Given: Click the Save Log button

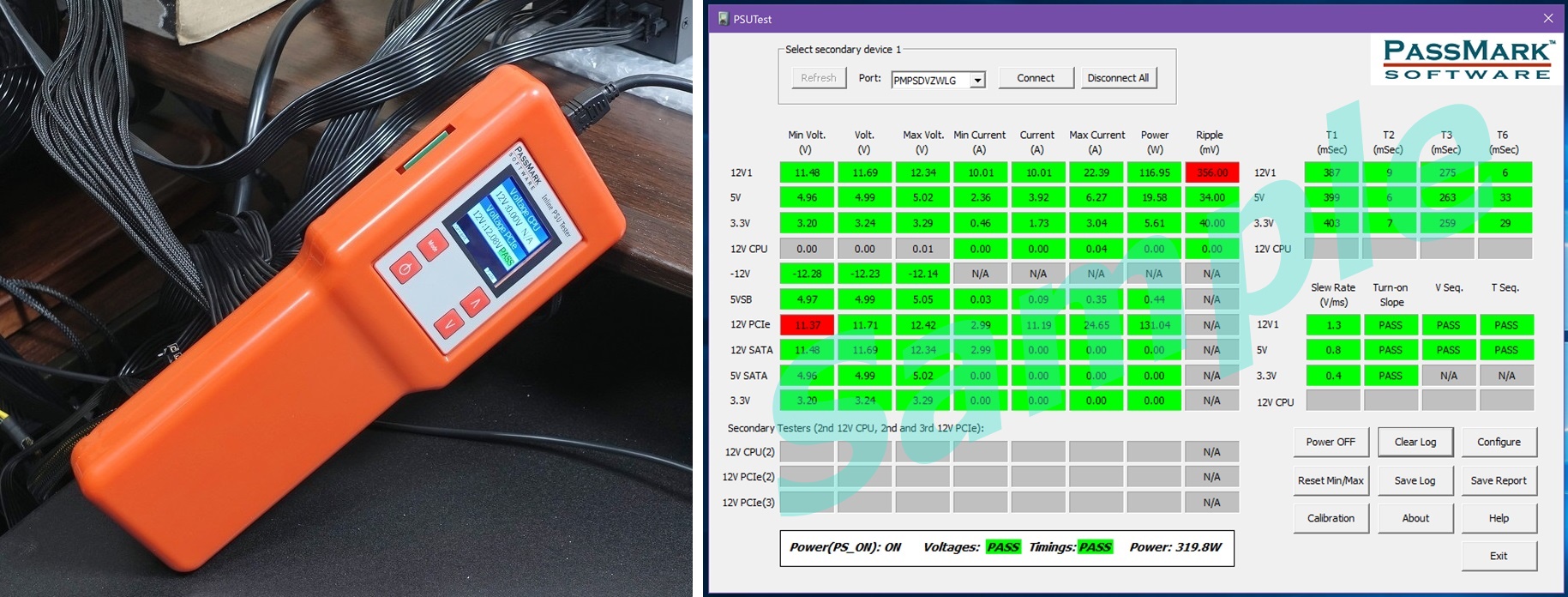Looking at the screenshot, I should point(1415,480).
